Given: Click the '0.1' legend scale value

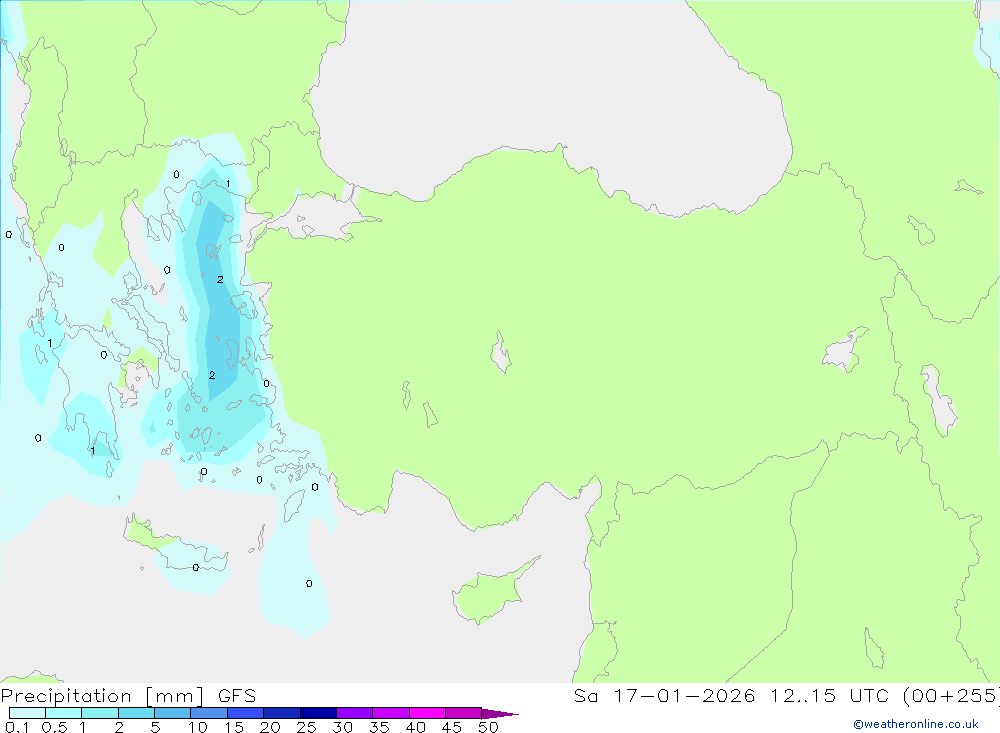Looking at the screenshot, I should click(17, 727).
